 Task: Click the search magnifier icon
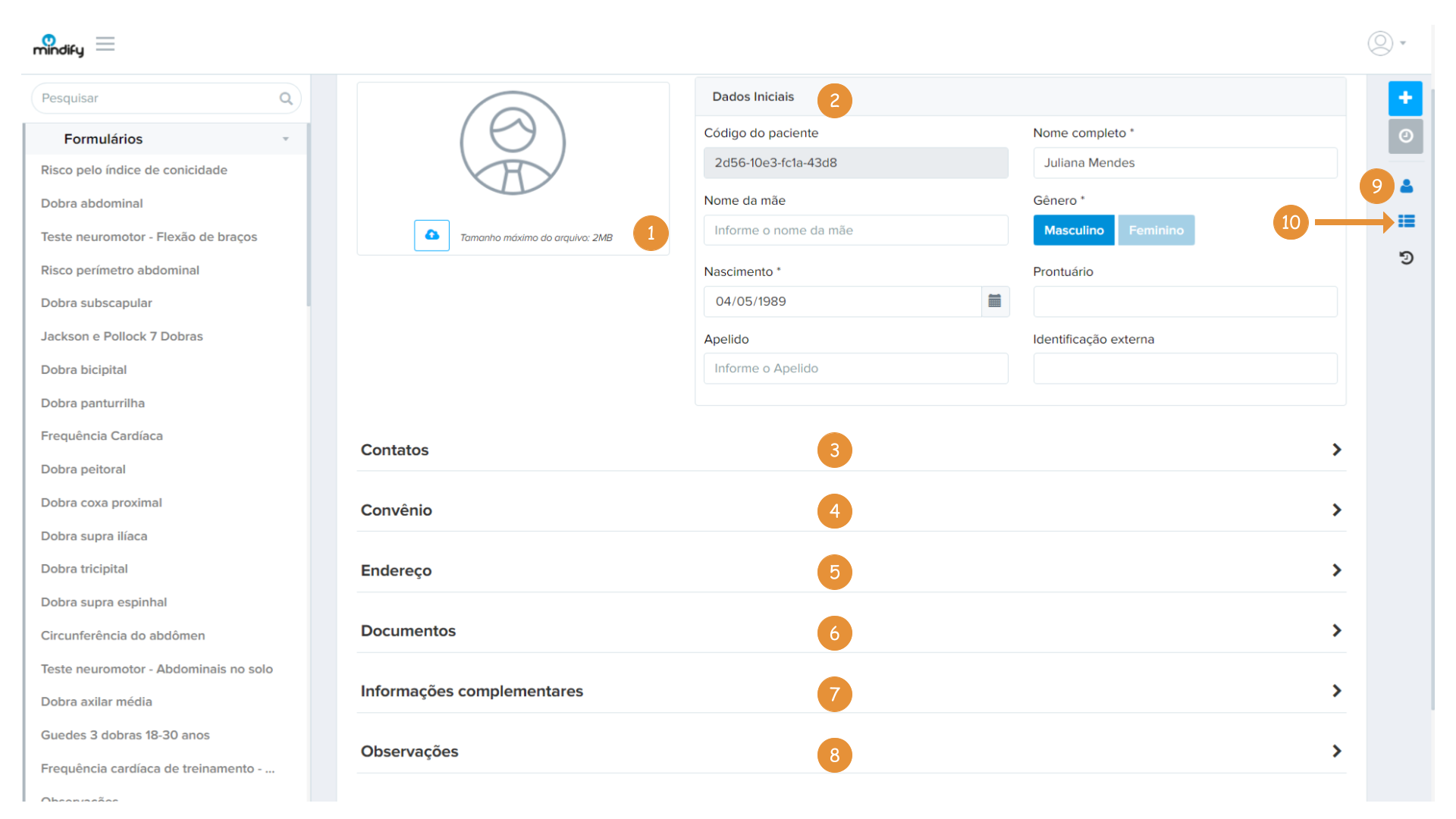286,99
